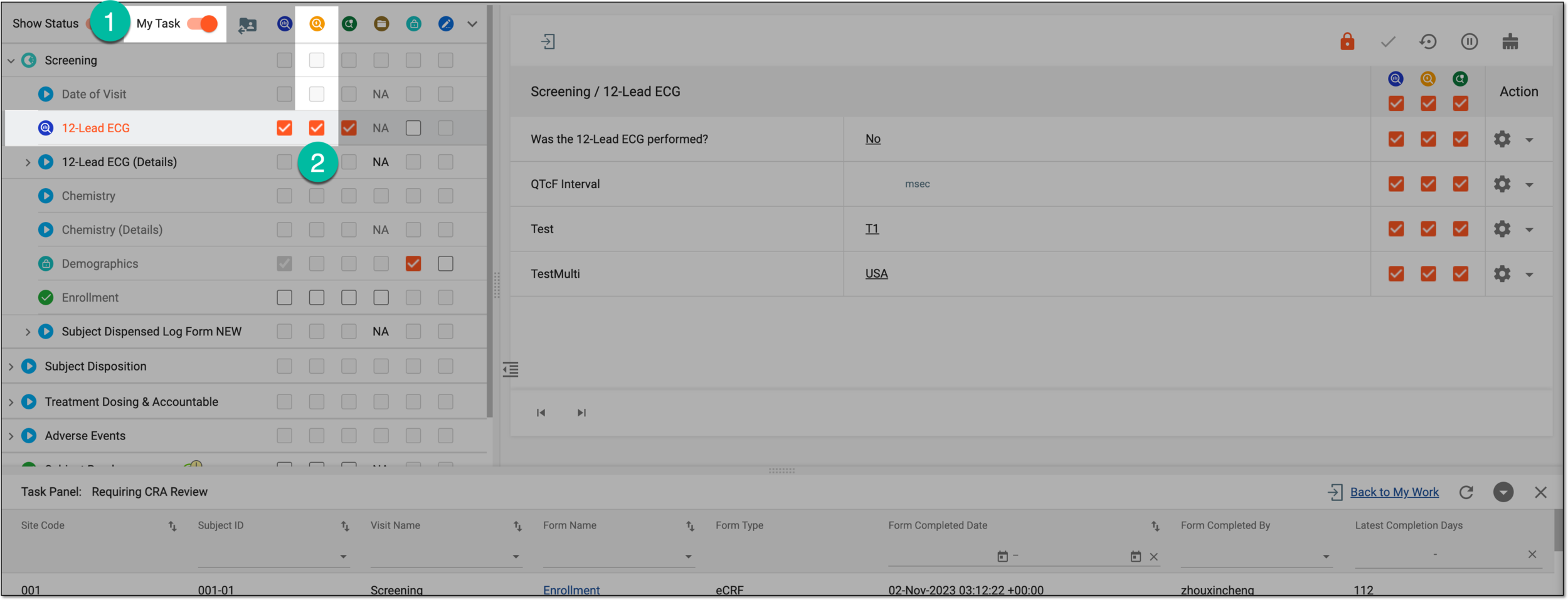Uncheck the checked lock checkbox in Demographics row

pos(413,263)
